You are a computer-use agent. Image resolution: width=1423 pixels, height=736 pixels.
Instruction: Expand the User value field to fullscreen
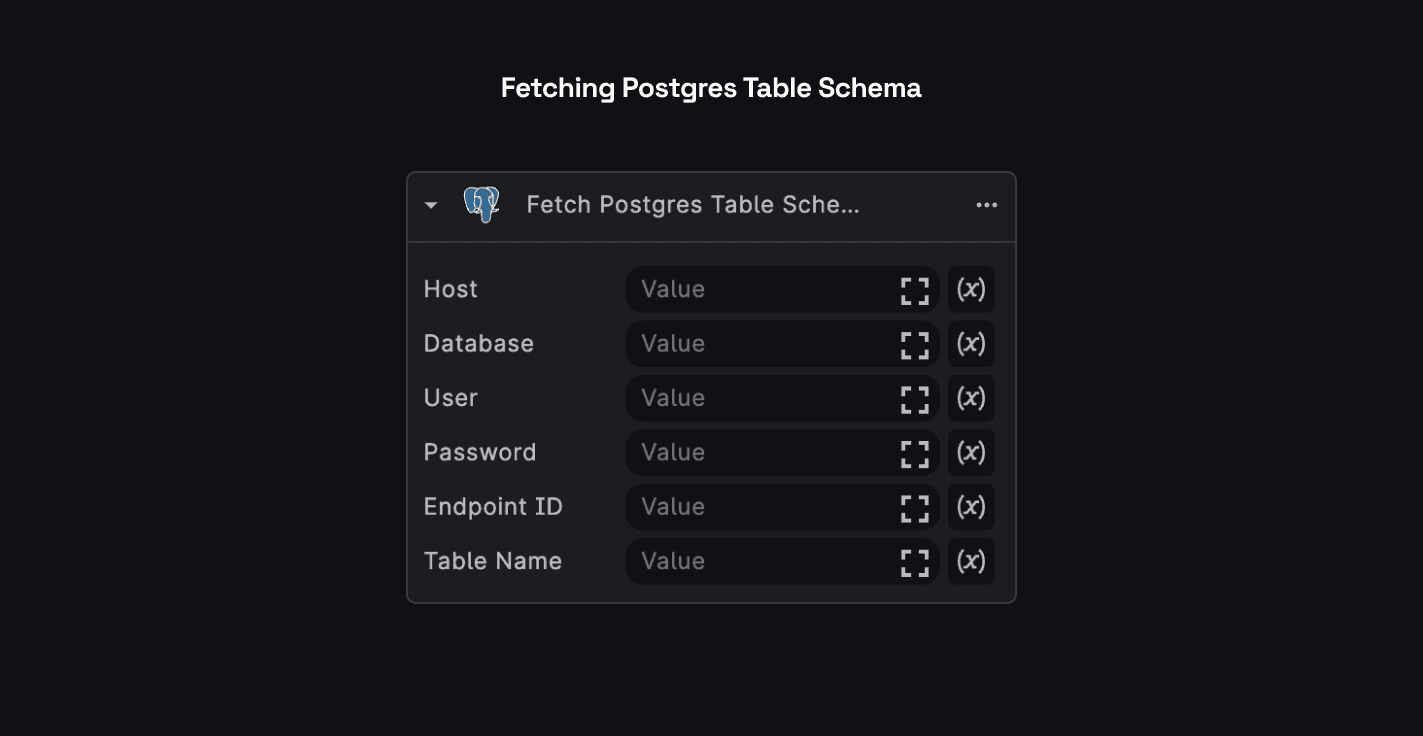pos(913,399)
